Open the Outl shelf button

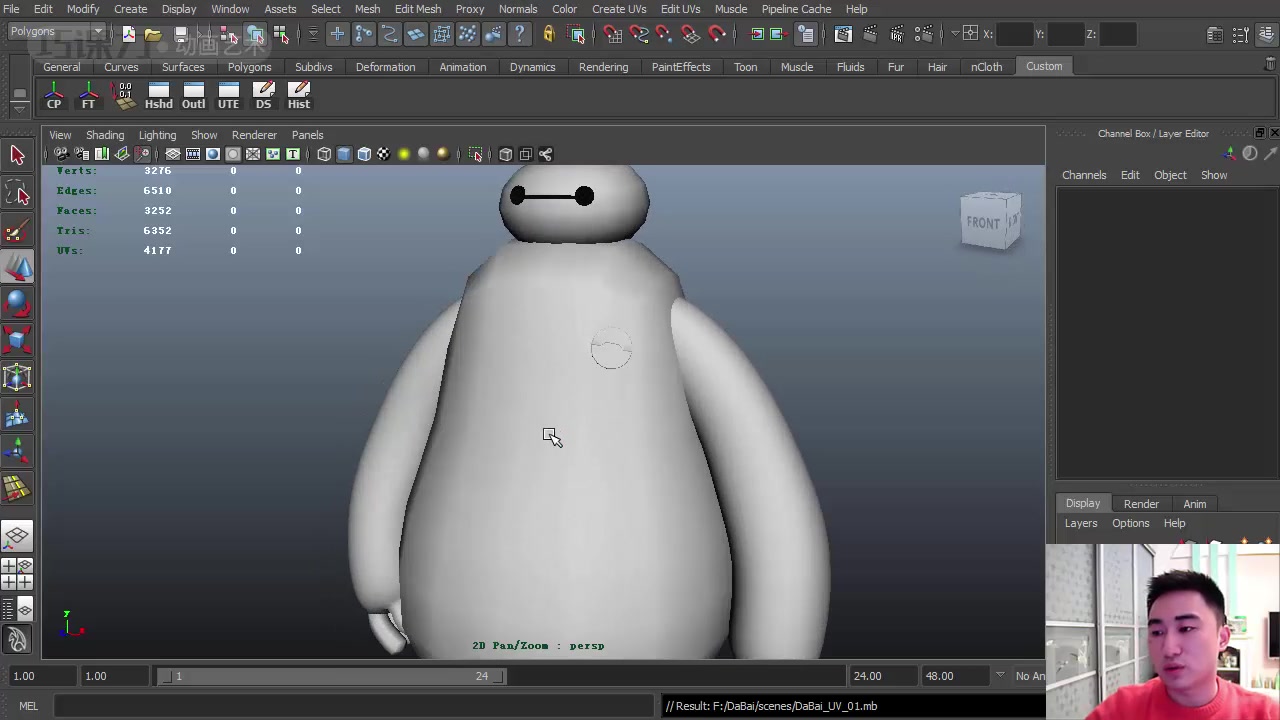(x=193, y=96)
